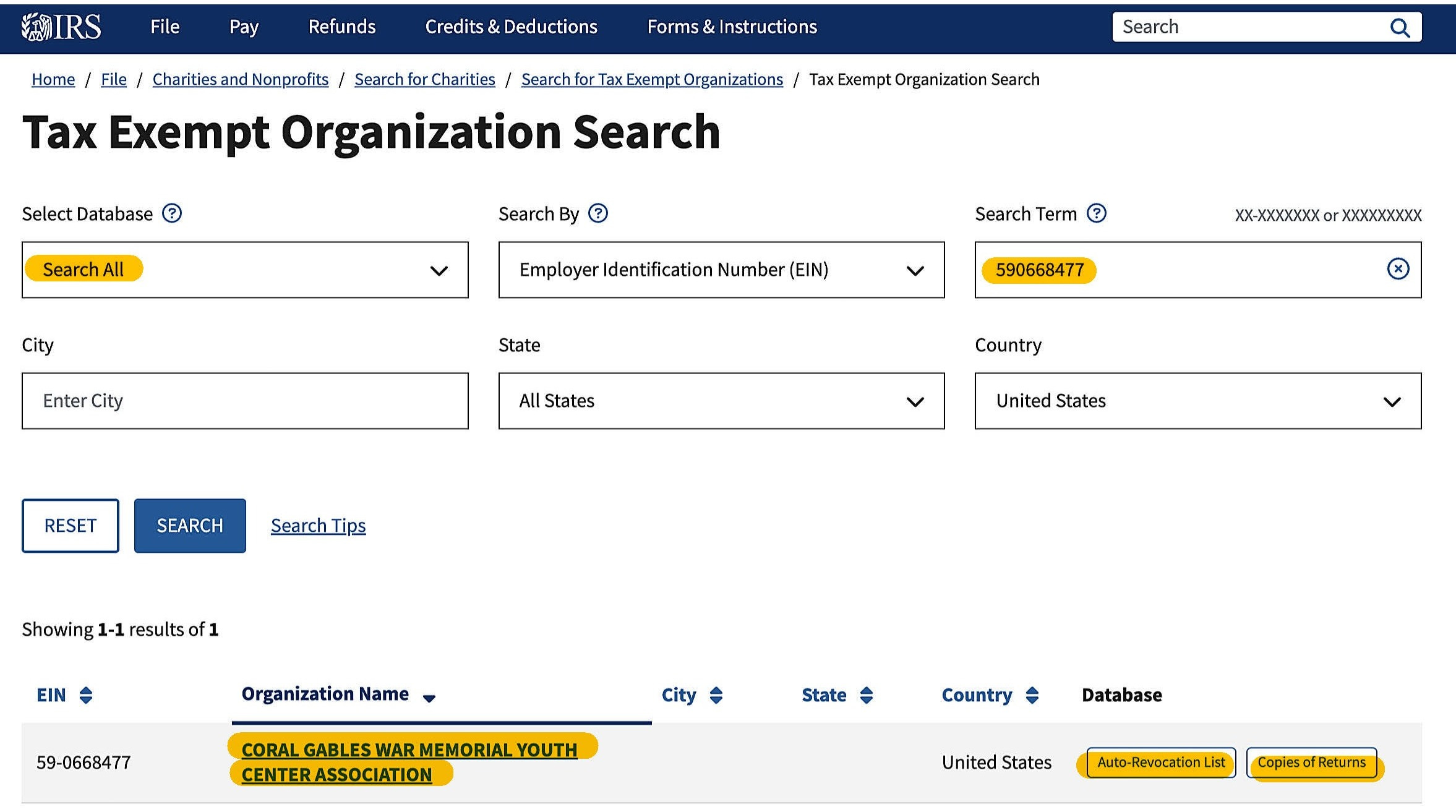Image resolution: width=1456 pixels, height=812 pixels.
Task: Click the IRS logo
Action: pos(61,27)
